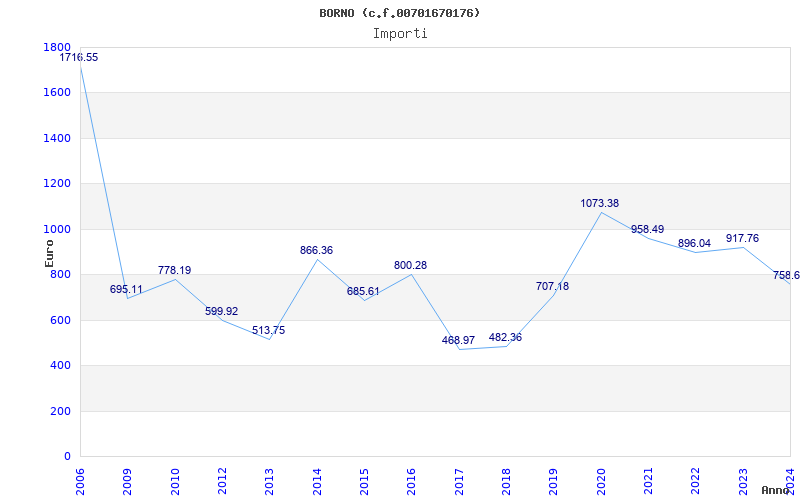This screenshot has width=800, height=500.
Task: Click the 2012 x-axis year label
Action: 222,481
